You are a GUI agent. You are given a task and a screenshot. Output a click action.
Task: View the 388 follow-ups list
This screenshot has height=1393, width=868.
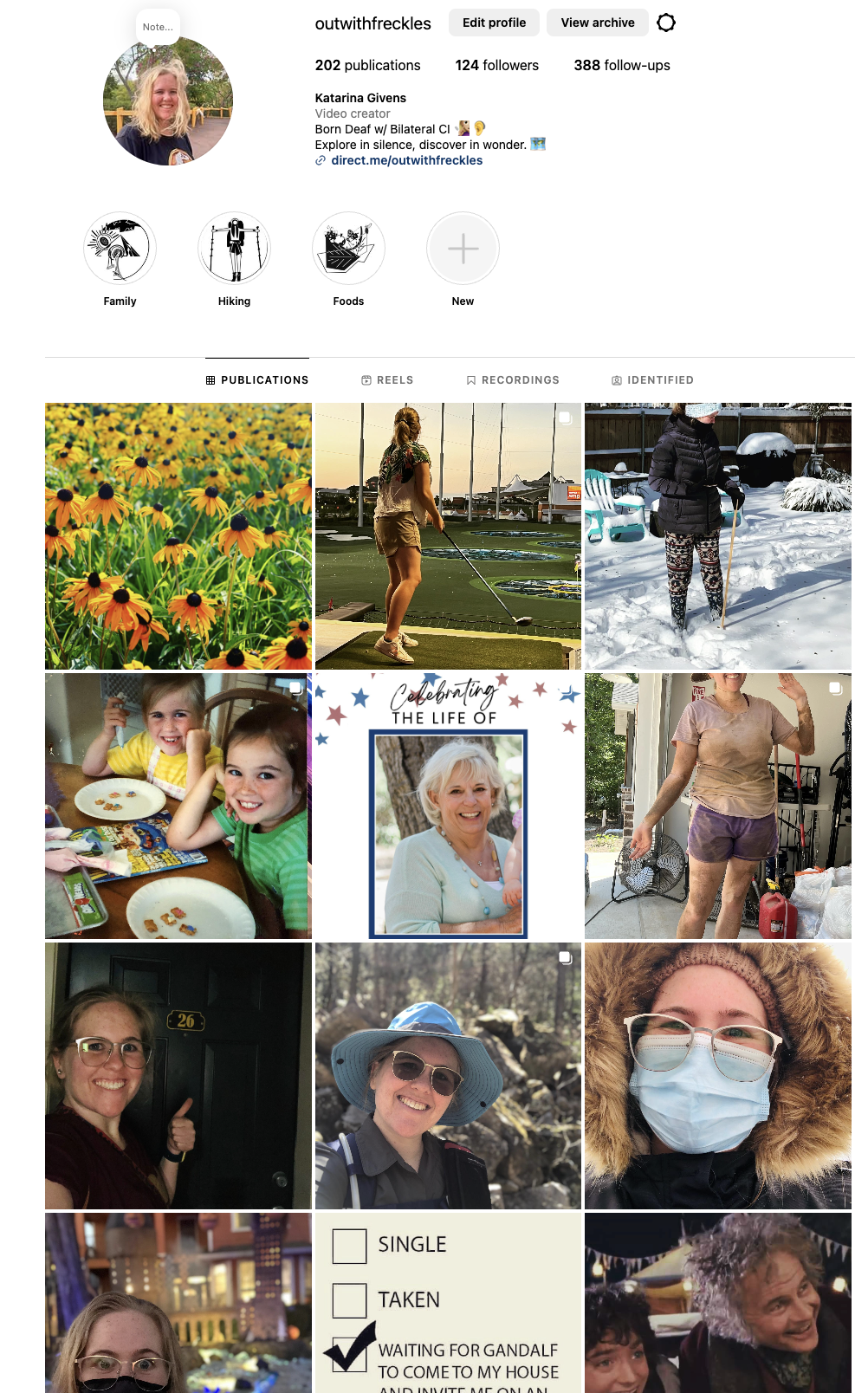(622, 66)
